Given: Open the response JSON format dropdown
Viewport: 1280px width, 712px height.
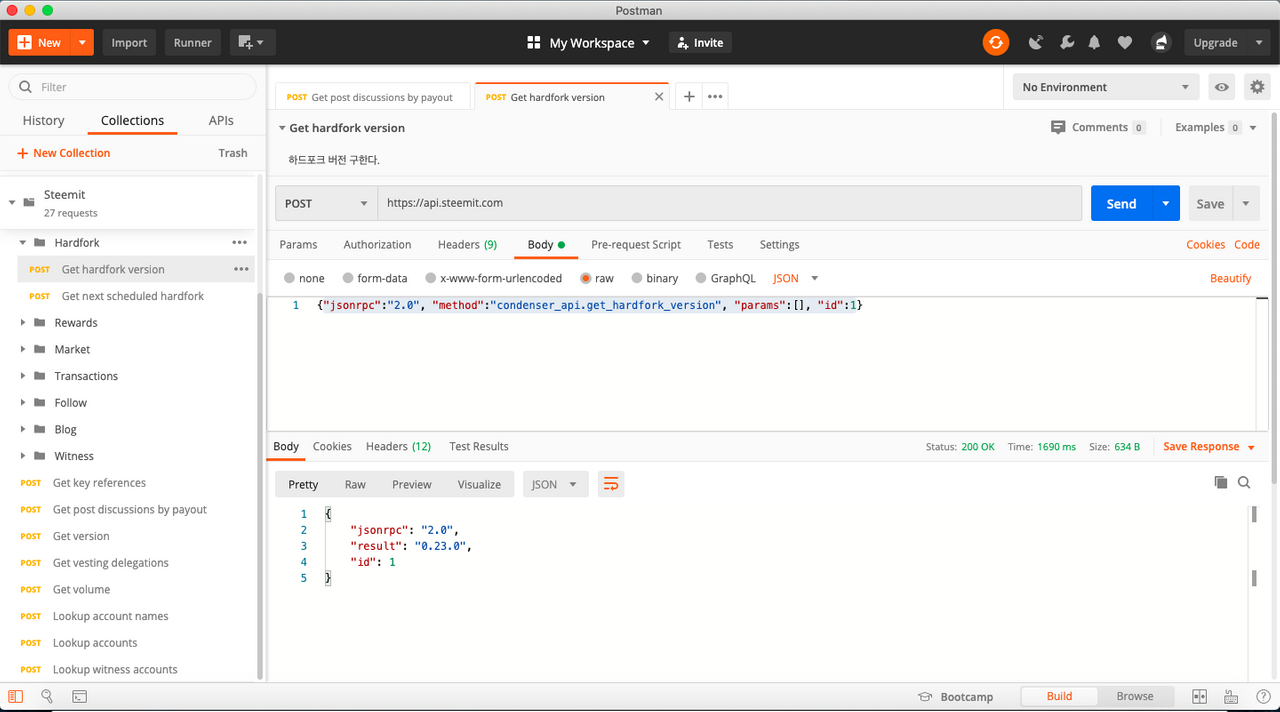Looking at the screenshot, I should coord(554,484).
